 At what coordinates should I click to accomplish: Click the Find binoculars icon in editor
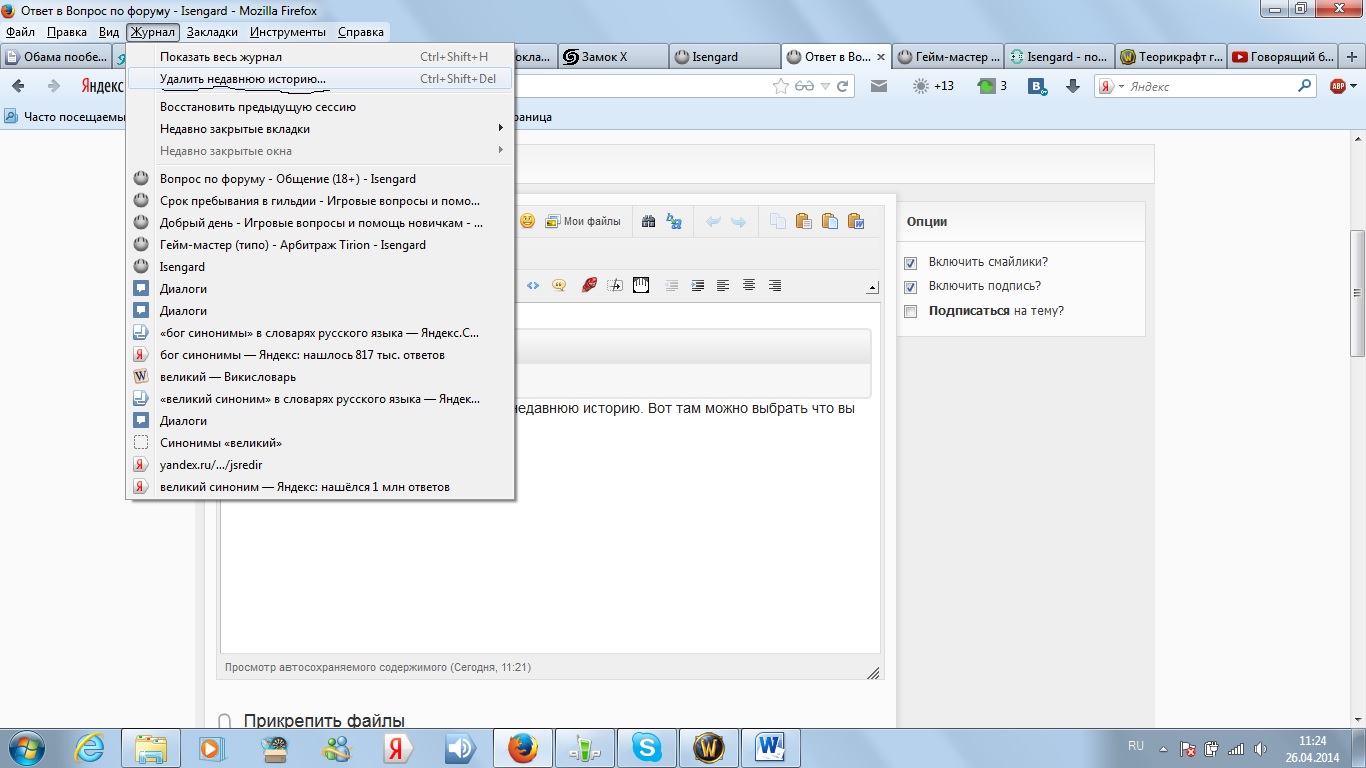coord(648,222)
